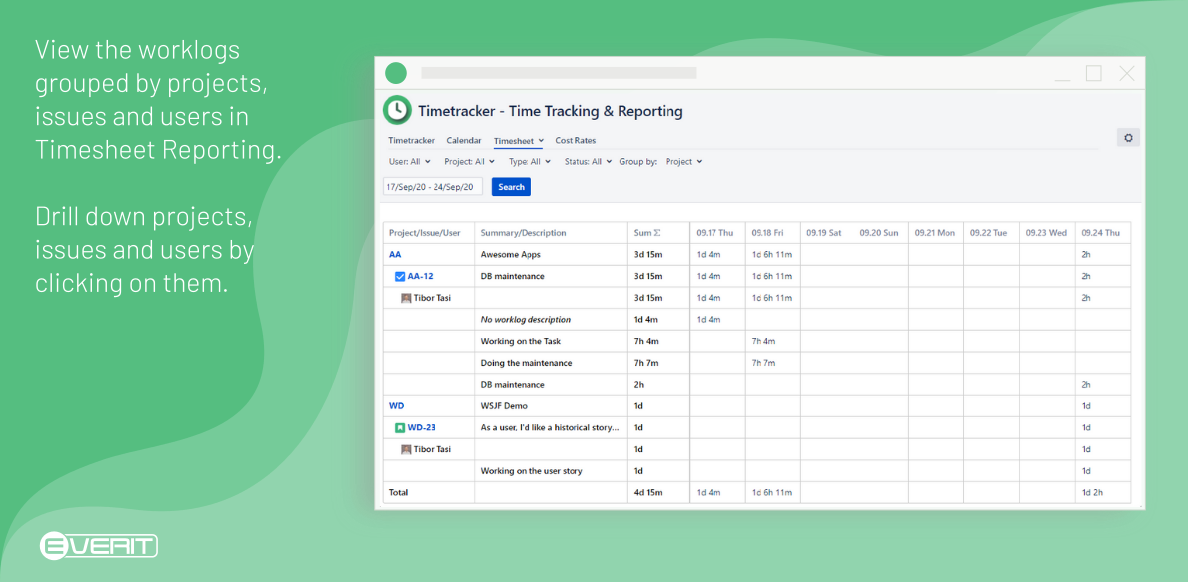This screenshot has width=1188, height=582.
Task: Click the Total row label
Action: (x=399, y=493)
